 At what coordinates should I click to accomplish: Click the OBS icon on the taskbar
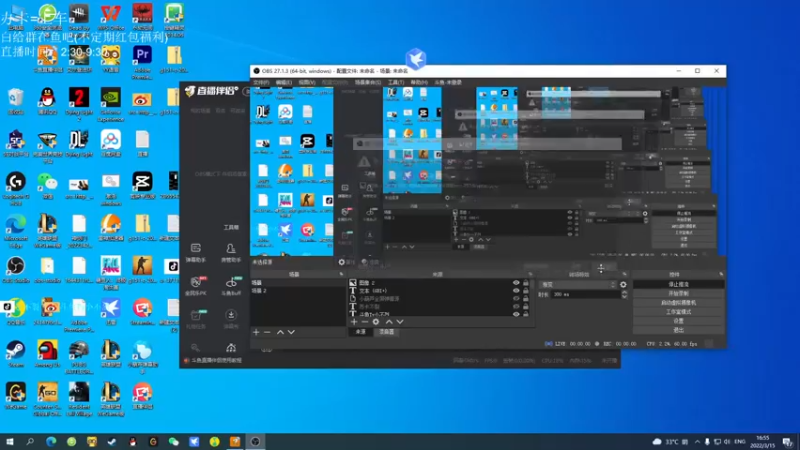pos(255,441)
